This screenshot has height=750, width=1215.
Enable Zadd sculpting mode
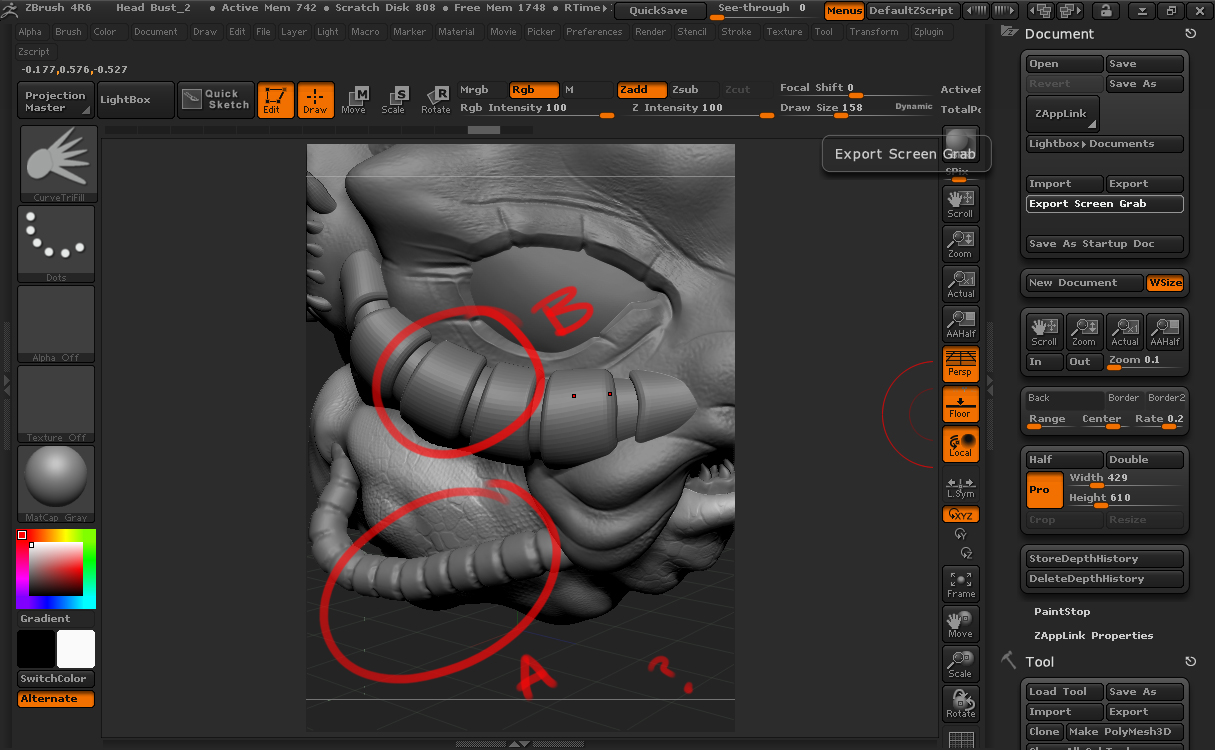(x=641, y=89)
